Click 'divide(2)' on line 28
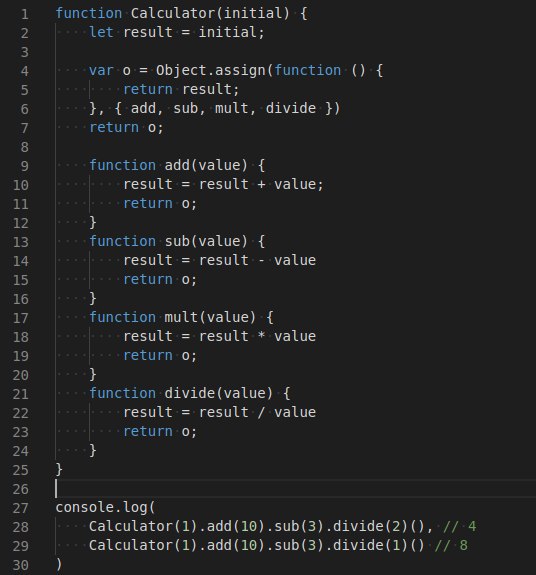The width and height of the screenshot is (536, 575). (371, 527)
